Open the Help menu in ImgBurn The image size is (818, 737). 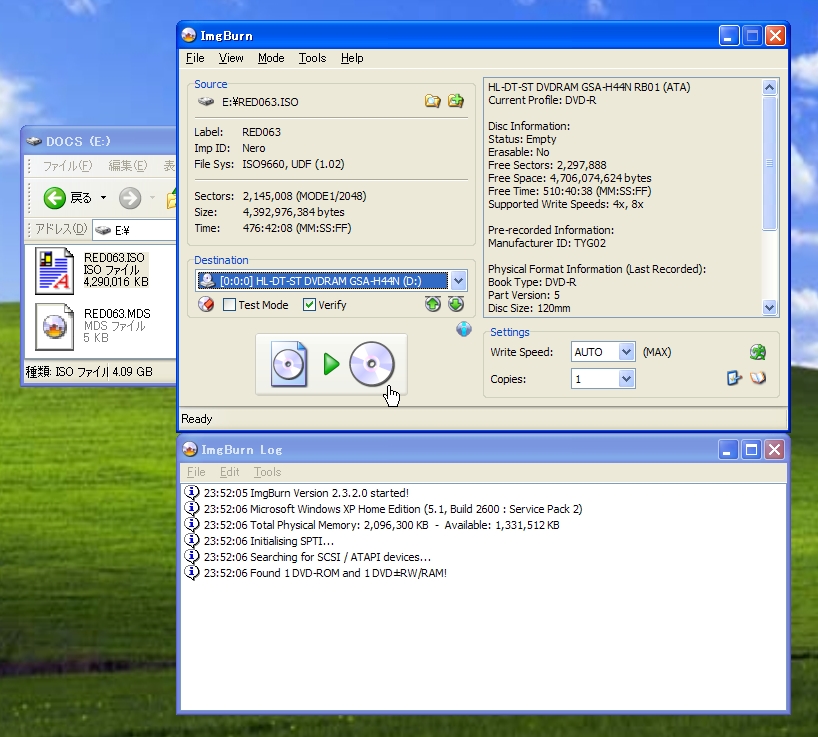click(352, 58)
